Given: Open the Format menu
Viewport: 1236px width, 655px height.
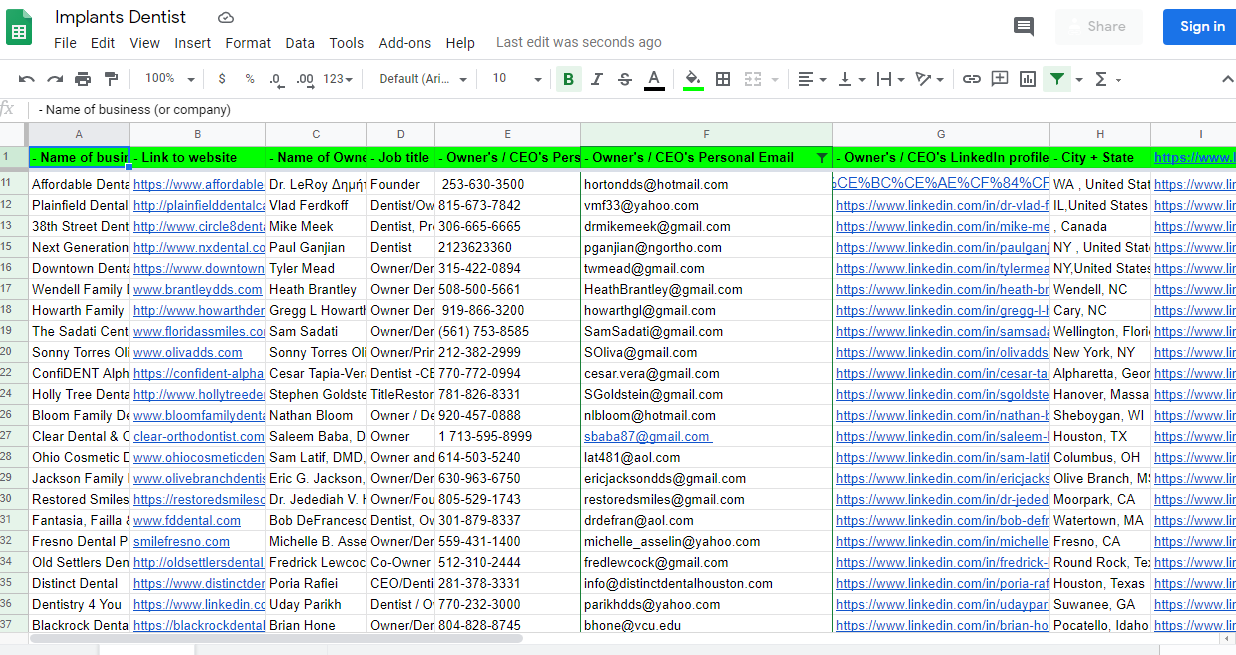Looking at the screenshot, I should point(248,43).
